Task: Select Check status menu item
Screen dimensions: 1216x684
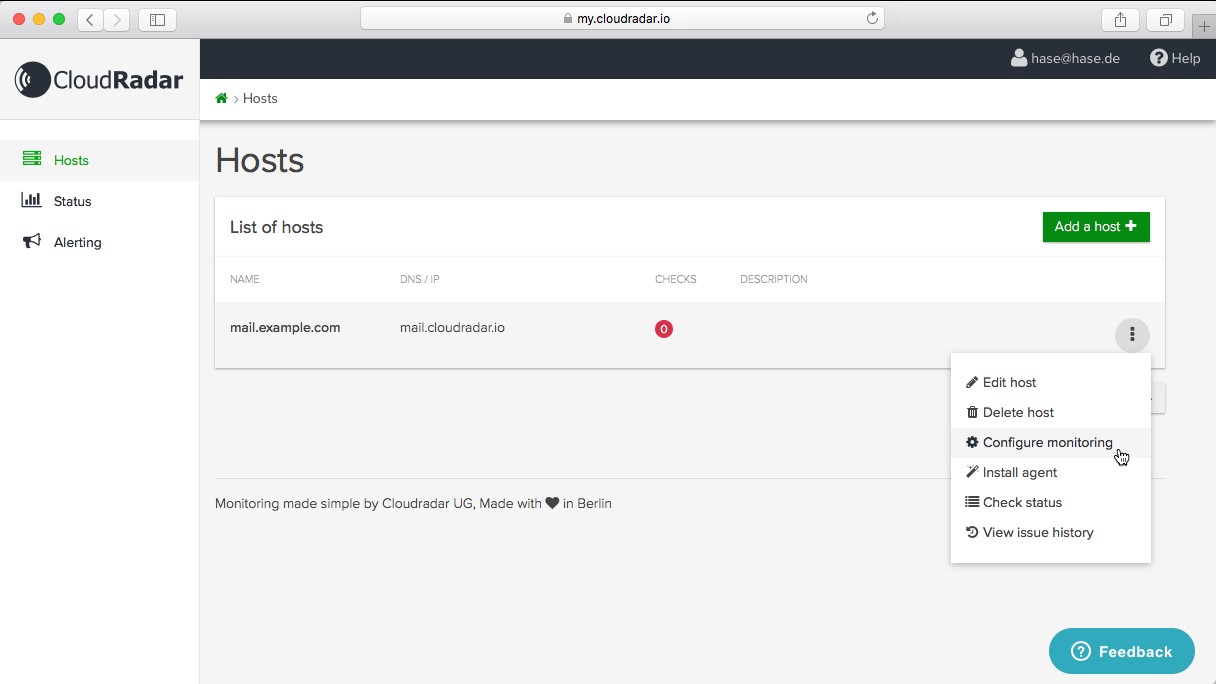Action: click(1022, 502)
